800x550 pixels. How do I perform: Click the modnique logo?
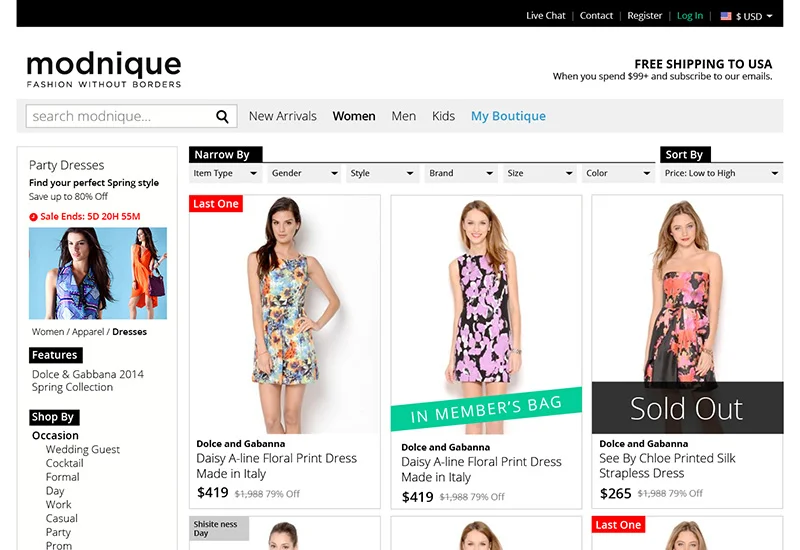(x=104, y=69)
